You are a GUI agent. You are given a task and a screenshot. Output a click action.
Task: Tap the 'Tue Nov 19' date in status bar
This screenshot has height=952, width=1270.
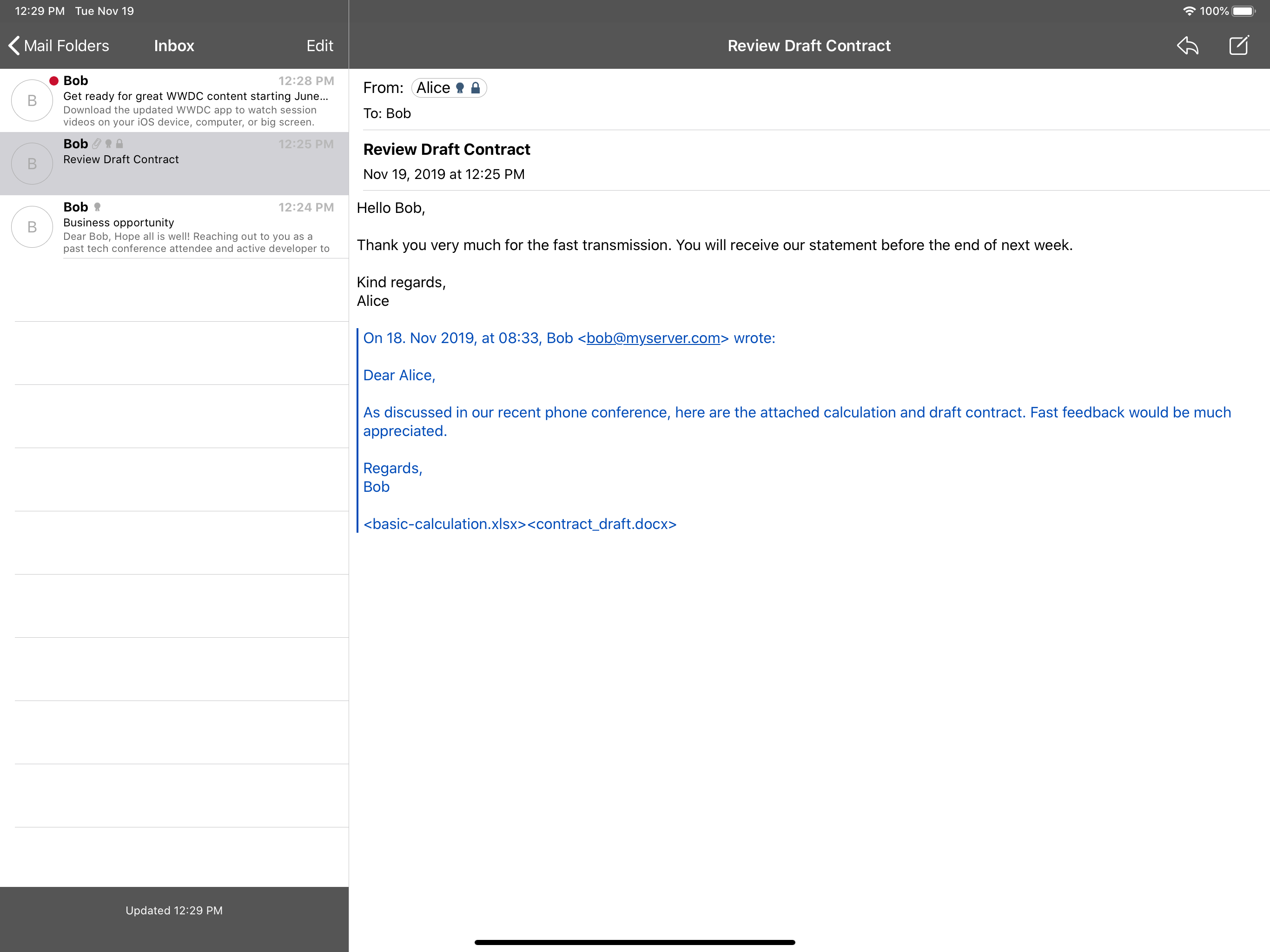coord(105,11)
